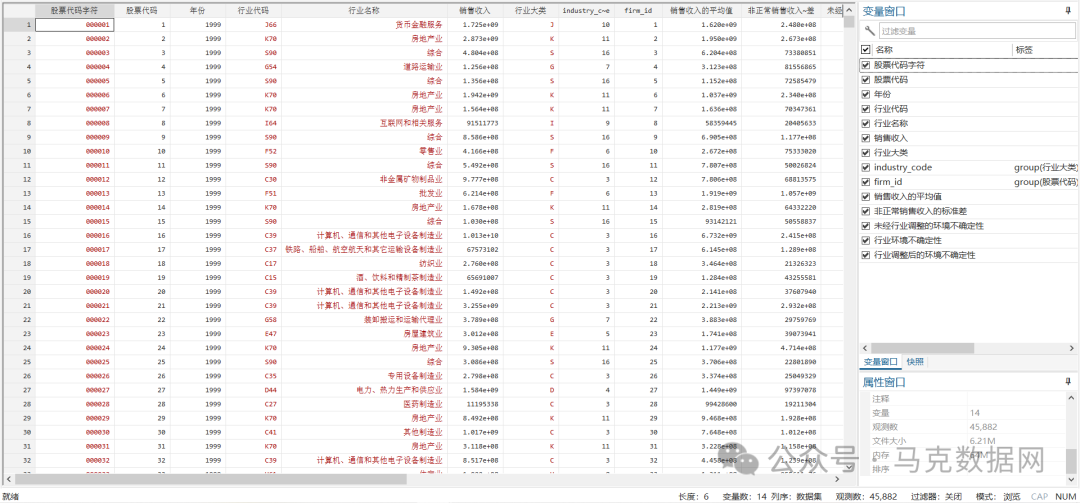Select row number 16 in row header
The width and height of the screenshot is (1080, 503).
click(x=17, y=236)
